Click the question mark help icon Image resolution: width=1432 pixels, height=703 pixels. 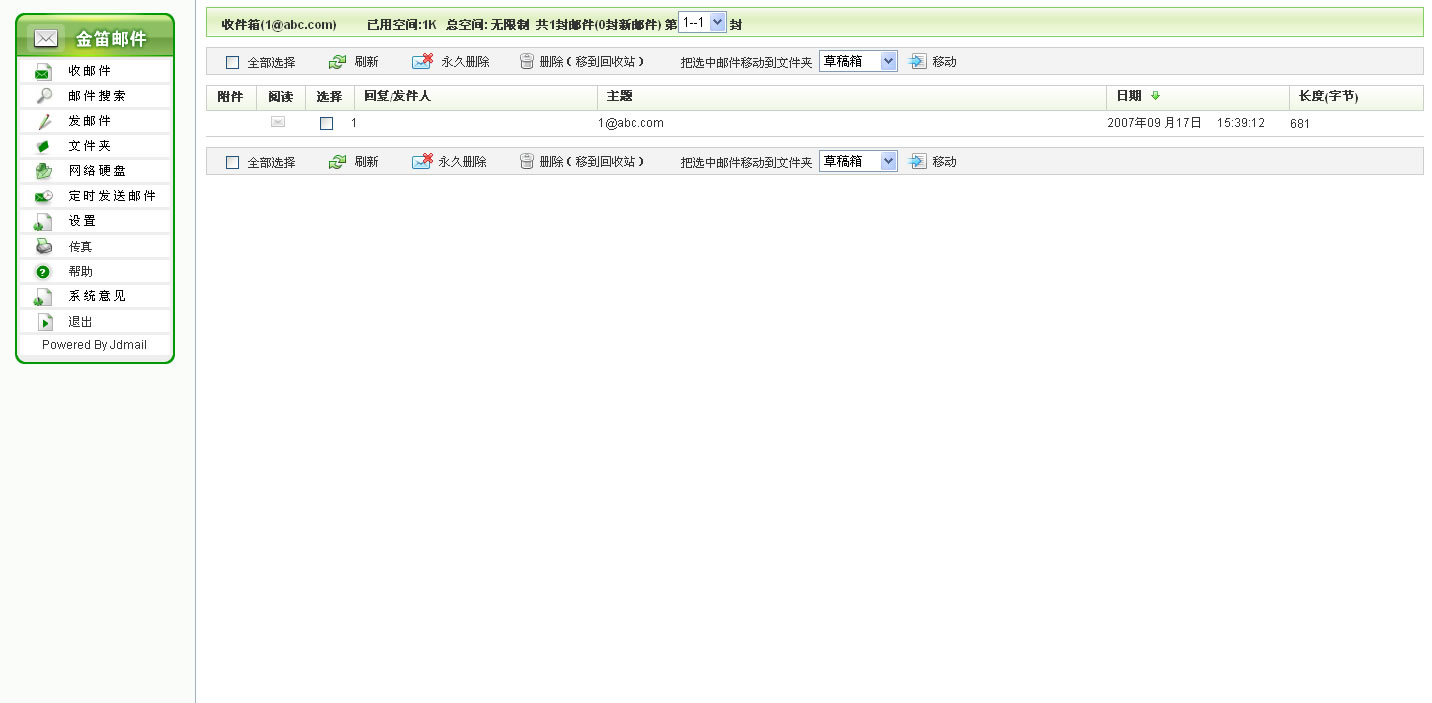tap(43, 272)
